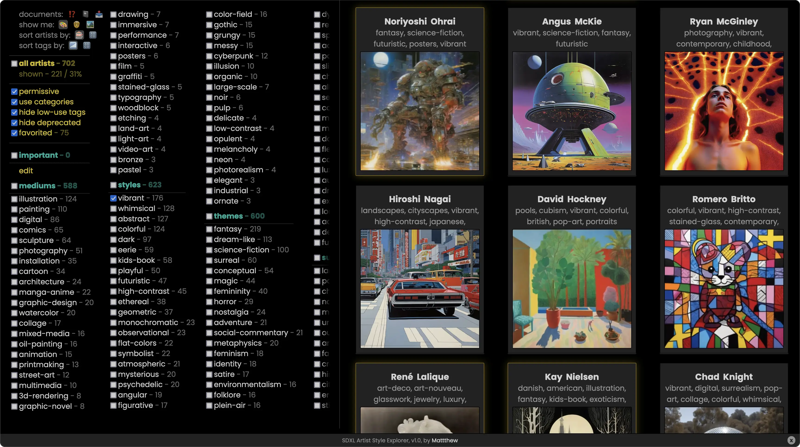Enable the plein-air theme tag
Image resolution: width=800 pixels, height=447 pixels.
(x=209, y=406)
